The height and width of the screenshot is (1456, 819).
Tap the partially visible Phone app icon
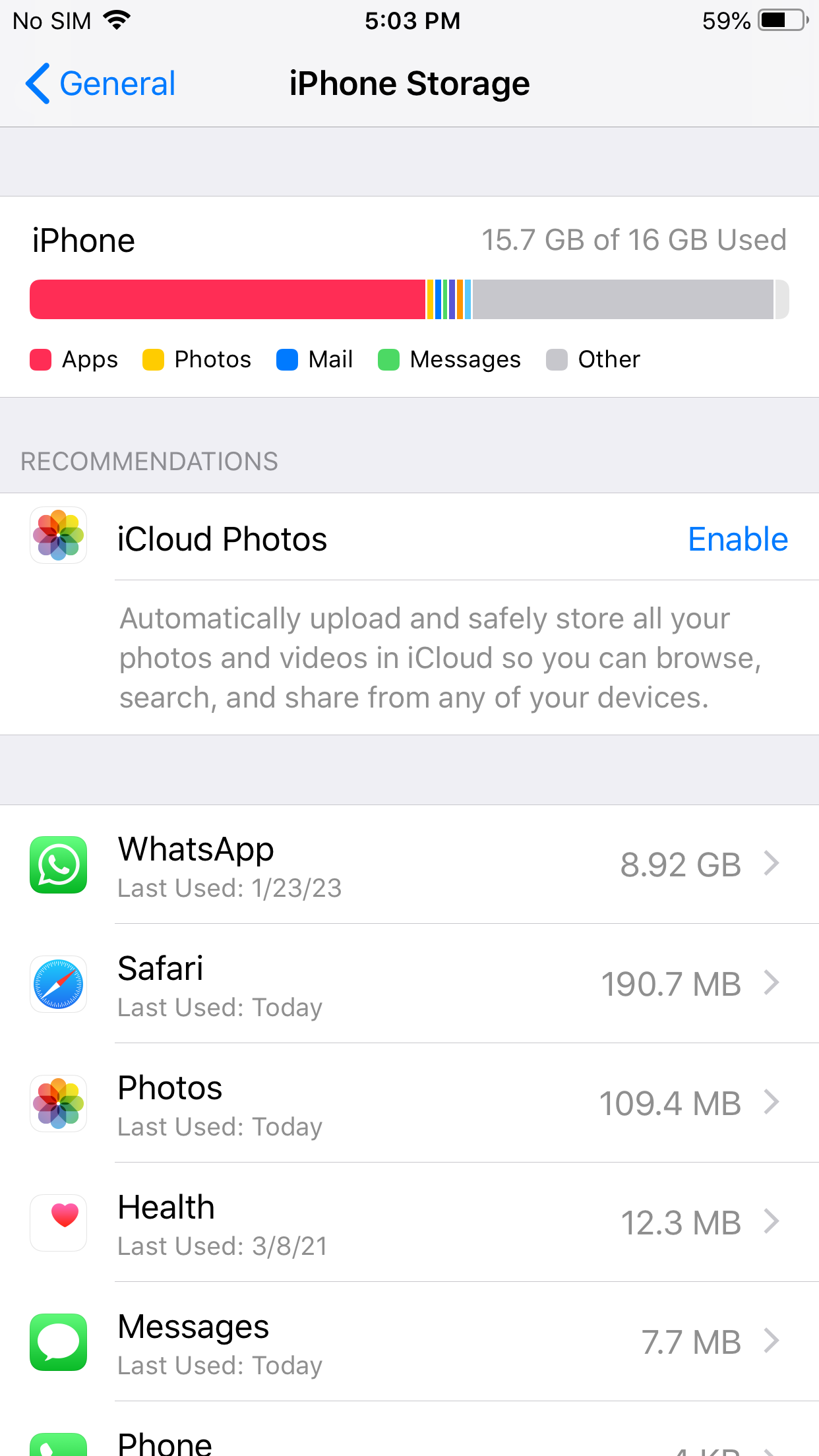58,1444
